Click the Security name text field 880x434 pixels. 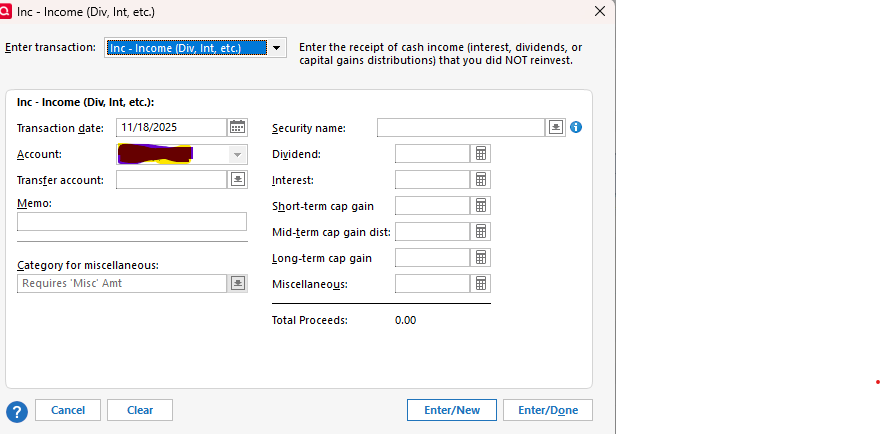[461, 127]
